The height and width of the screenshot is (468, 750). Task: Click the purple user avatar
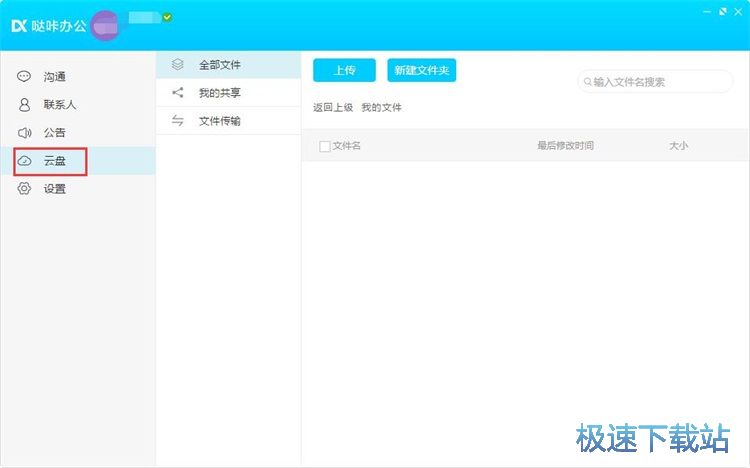click(x=105, y=26)
